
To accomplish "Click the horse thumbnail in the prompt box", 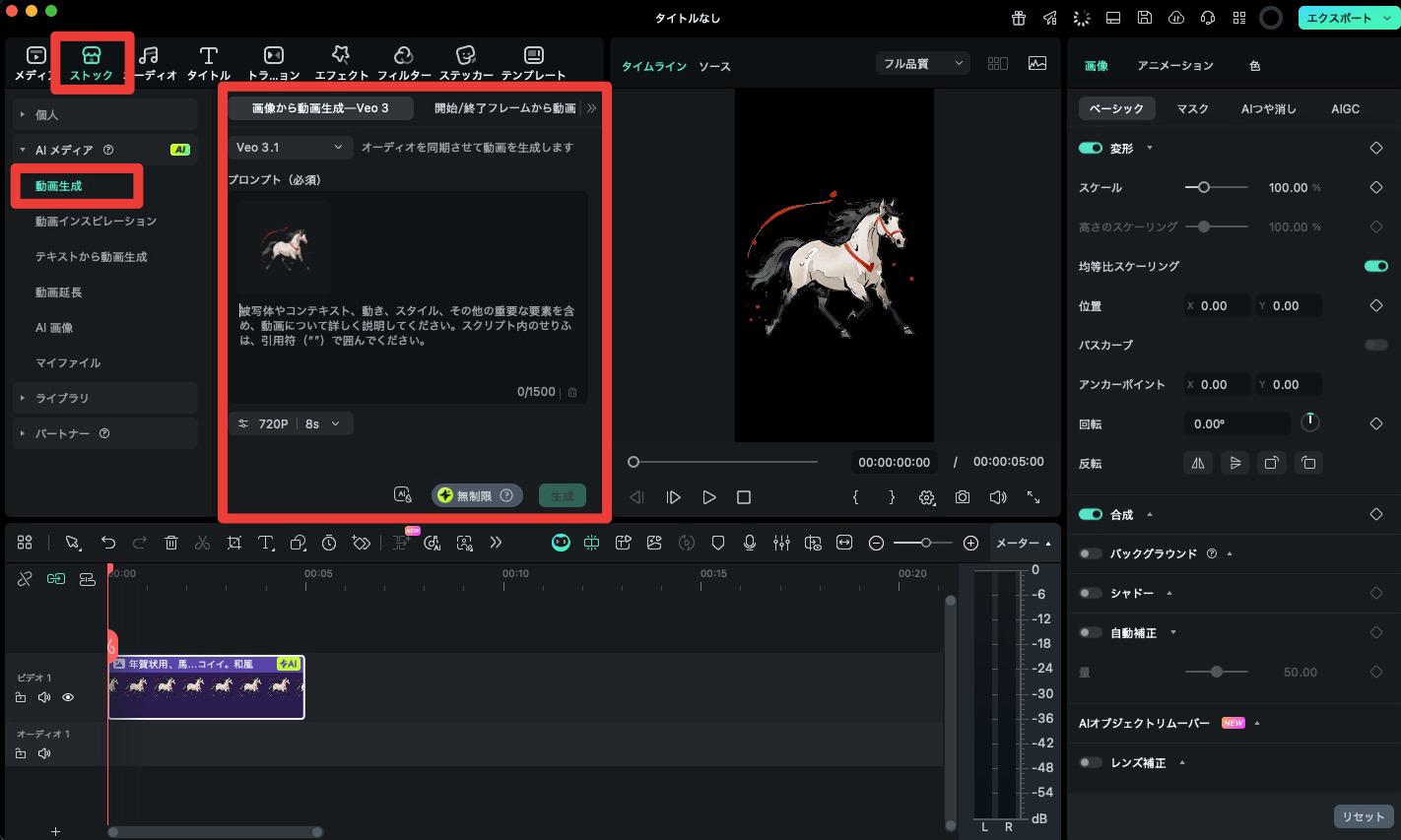I will click(283, 248).
